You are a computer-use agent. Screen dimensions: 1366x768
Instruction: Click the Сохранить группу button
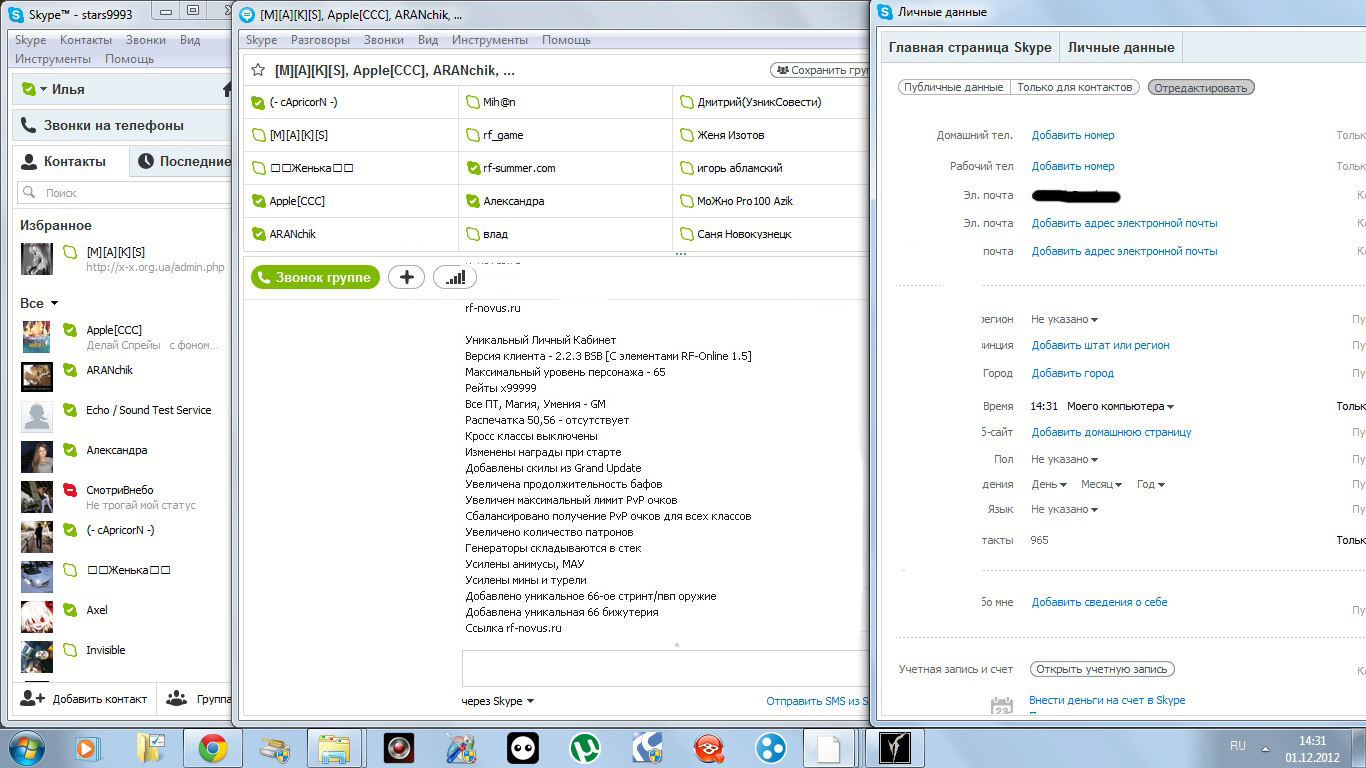click(820, 71)
